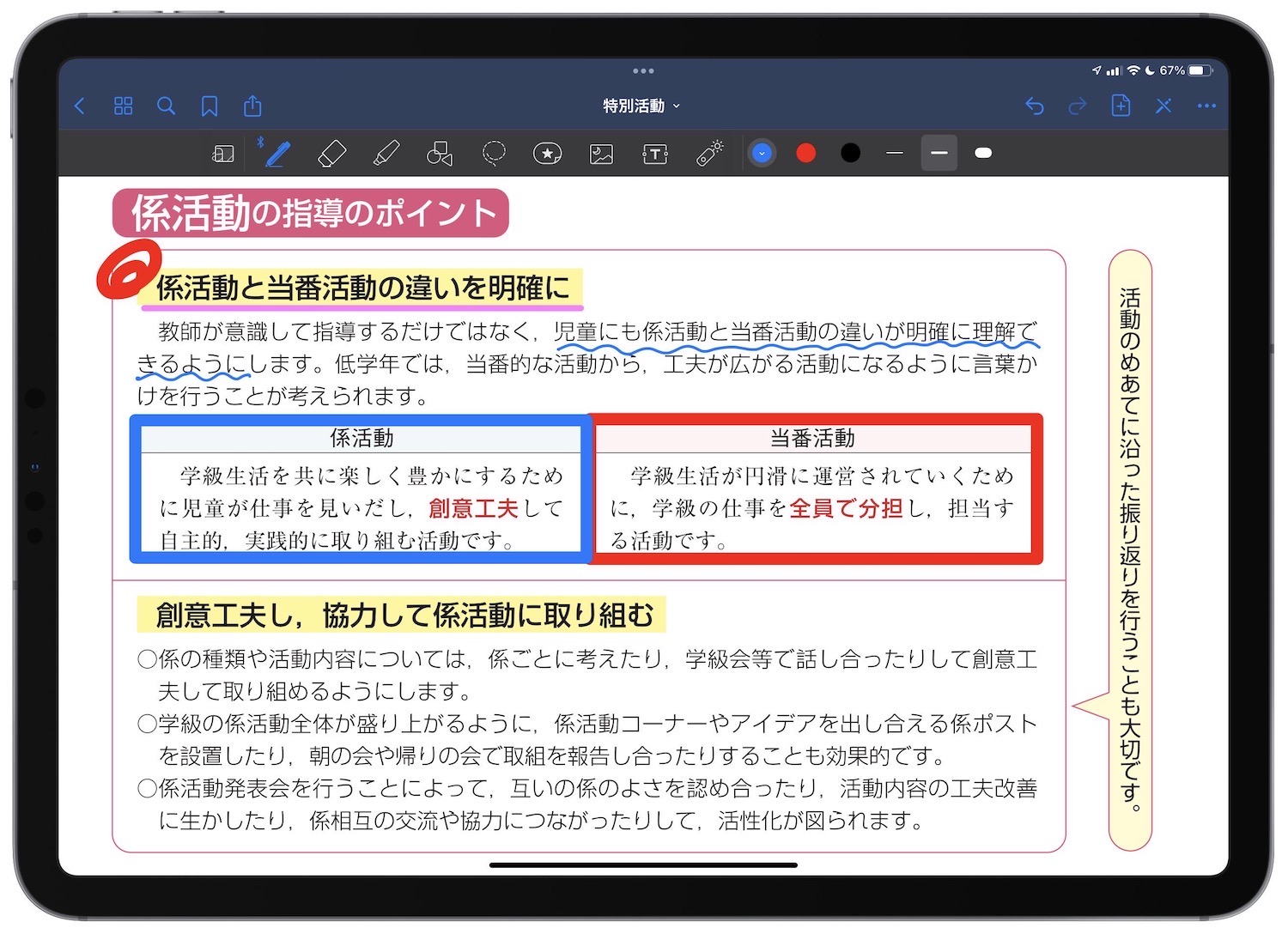Screen dimensions: 1288x934
Task: Open the more options menu
Action: 1206,106
